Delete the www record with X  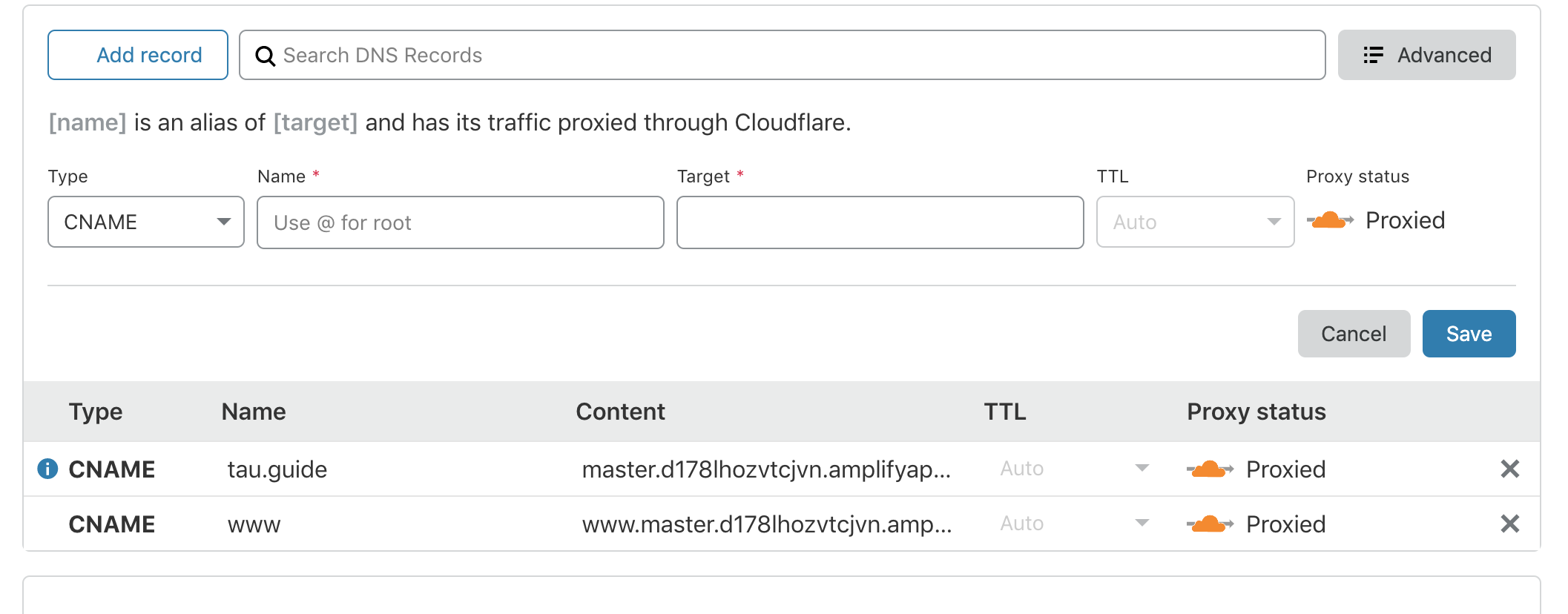(x=1509, y=524)
